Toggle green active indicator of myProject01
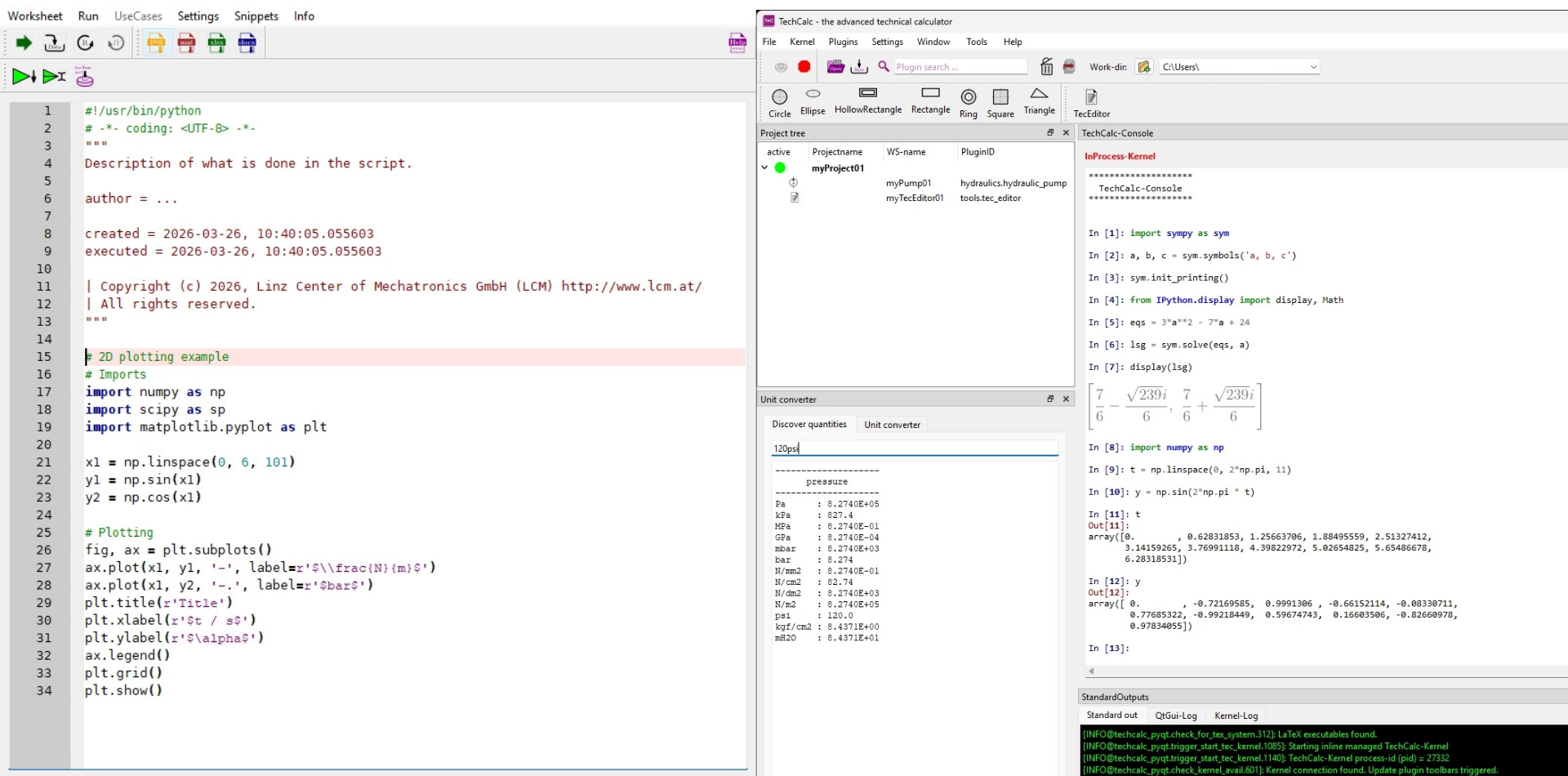Screen dimensions: 1568x776 [x=780, y=167]
